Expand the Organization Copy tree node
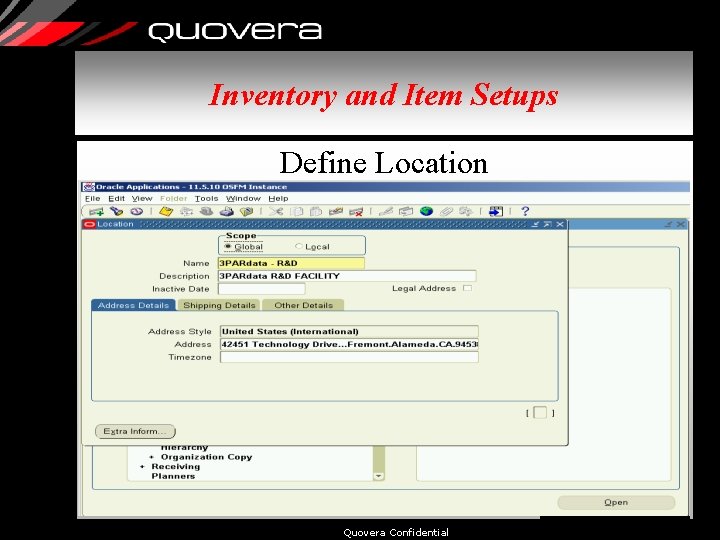Screen dimensions: 720x540 tap(152, 457)
